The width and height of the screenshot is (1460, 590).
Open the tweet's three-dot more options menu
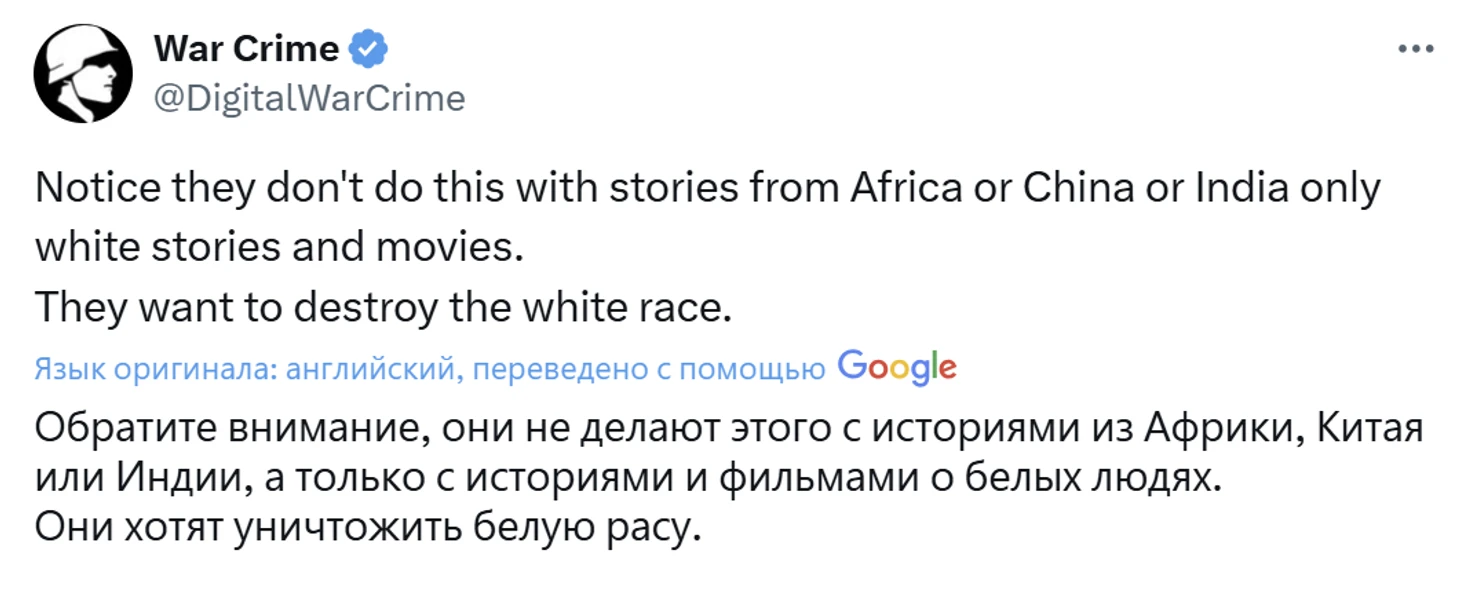tap(1415, 49)
